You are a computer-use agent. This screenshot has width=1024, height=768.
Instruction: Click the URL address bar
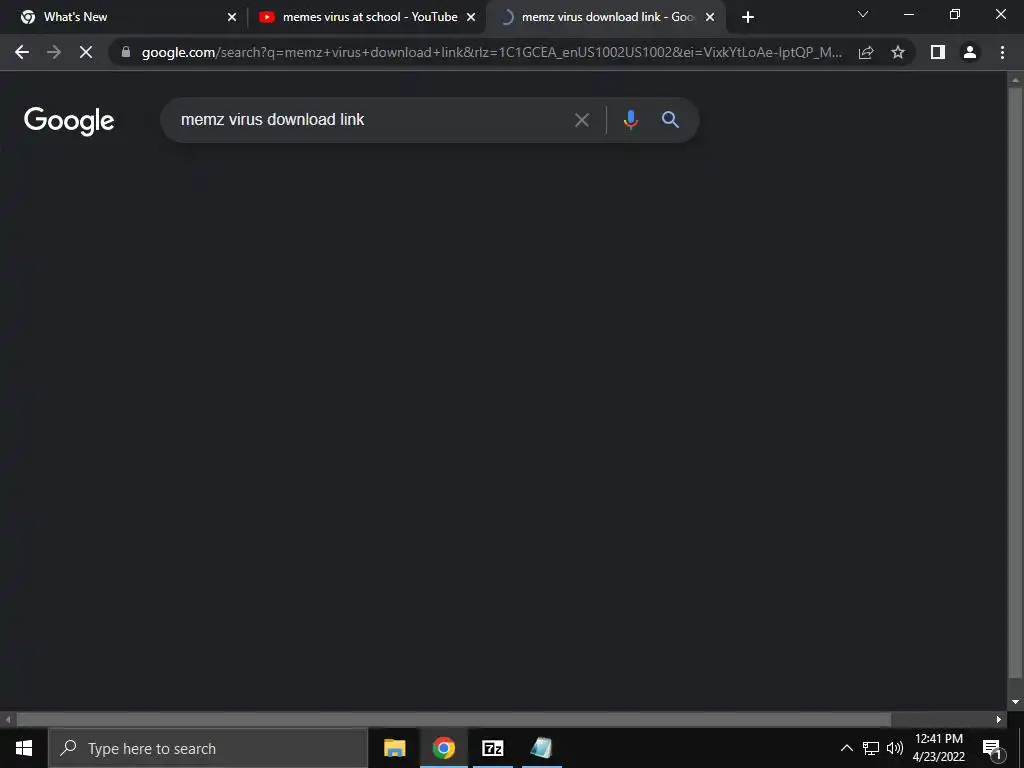click(x=491, y=52)
